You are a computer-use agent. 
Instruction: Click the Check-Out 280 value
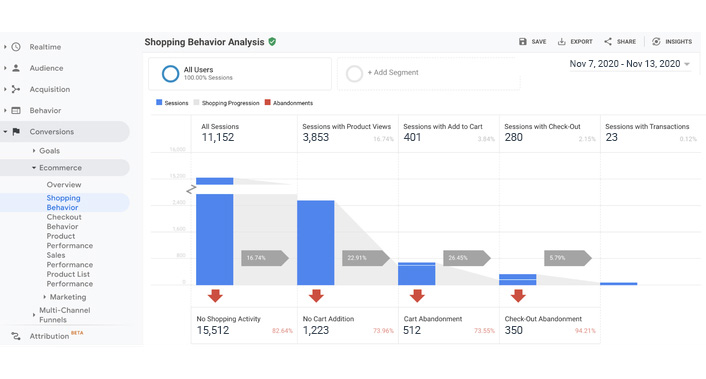click(513, 137)
